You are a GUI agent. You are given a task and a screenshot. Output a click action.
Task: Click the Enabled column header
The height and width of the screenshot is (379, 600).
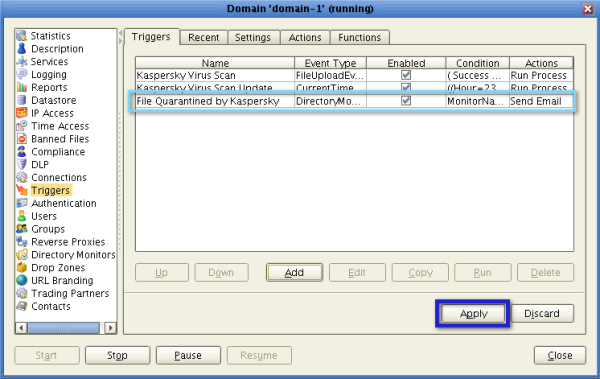click(406, 63)
